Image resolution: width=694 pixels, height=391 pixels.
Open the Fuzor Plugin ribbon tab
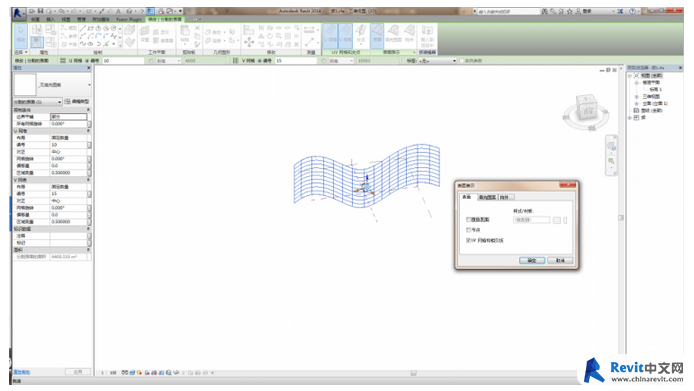[x=129, y=19]
